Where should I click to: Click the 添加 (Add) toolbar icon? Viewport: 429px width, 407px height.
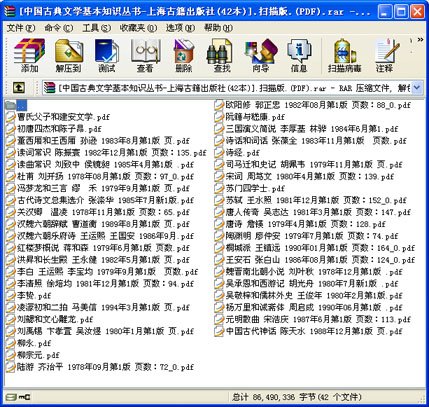pyautogui.click(x=29, y=55)
